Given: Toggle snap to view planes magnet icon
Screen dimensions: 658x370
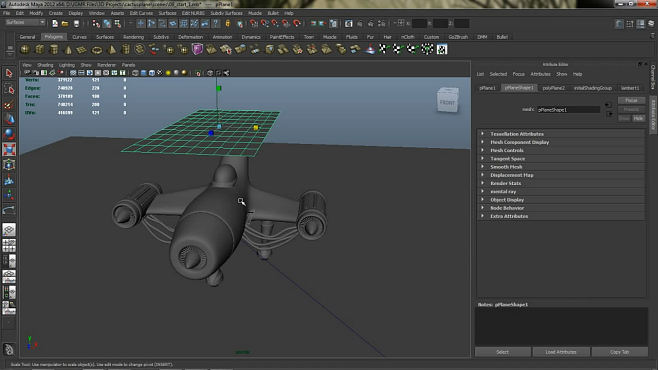Looking at the screenshot, I should [286, 23].
